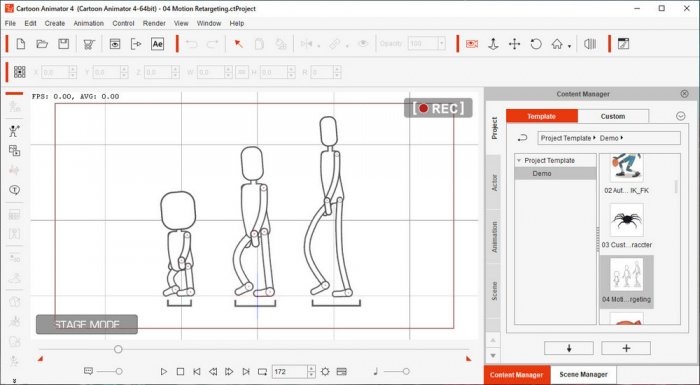Create a new project file
Viewport: 700px width, 385px height.
click(21, 44)
